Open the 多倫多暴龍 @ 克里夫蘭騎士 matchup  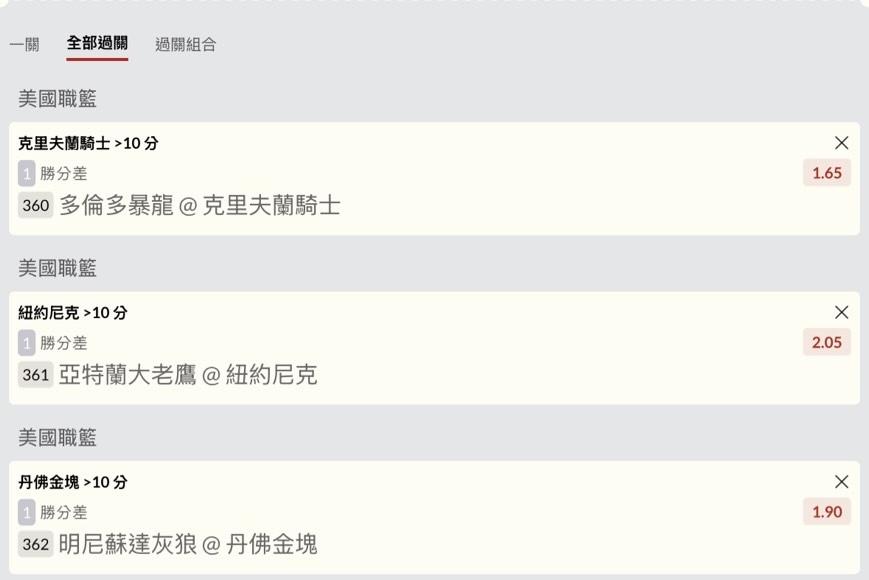pos(200,206)
